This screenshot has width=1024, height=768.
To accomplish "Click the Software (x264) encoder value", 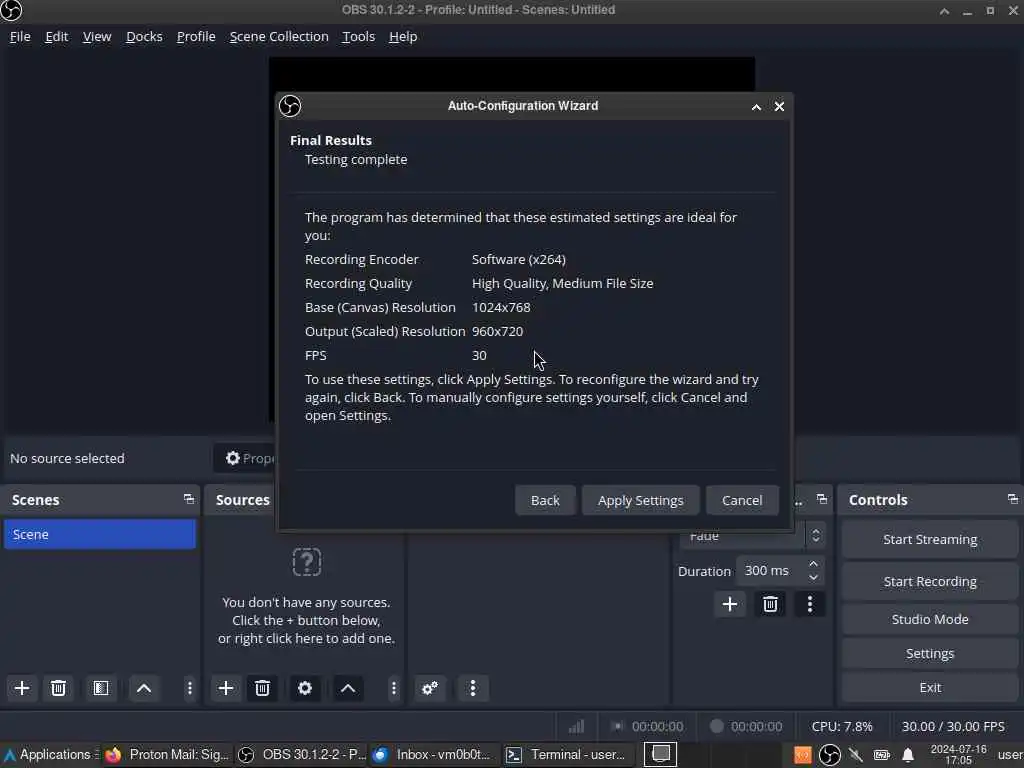I will coord(519,259).
